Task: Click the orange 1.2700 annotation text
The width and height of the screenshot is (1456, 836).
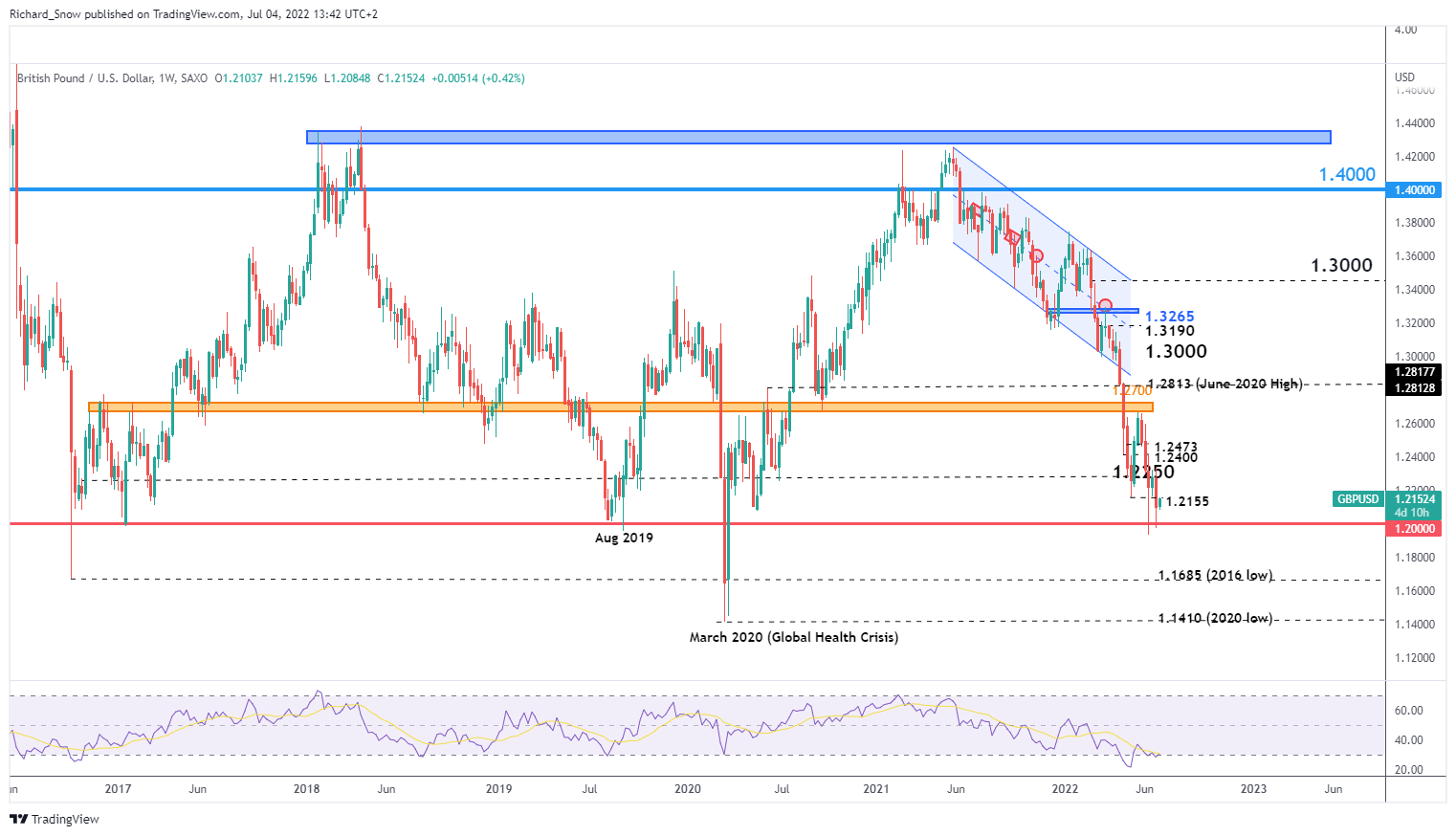Action: click(x=1133, y=390)
